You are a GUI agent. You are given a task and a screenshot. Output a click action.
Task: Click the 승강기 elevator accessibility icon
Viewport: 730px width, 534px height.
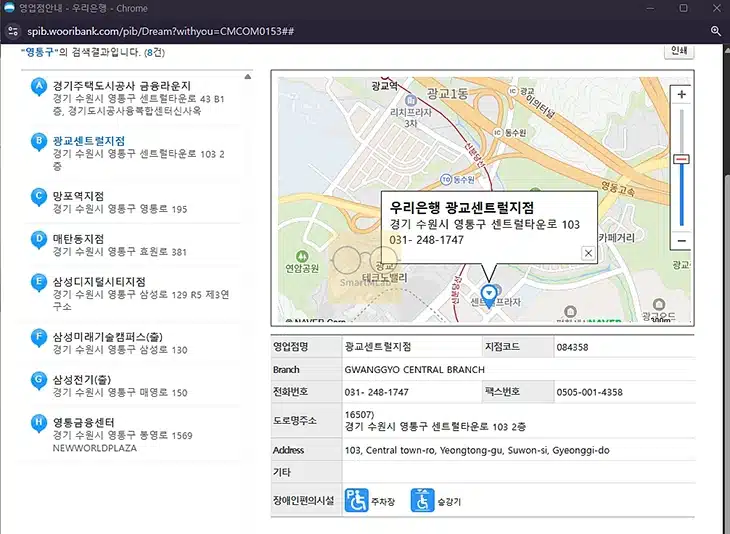421,500
